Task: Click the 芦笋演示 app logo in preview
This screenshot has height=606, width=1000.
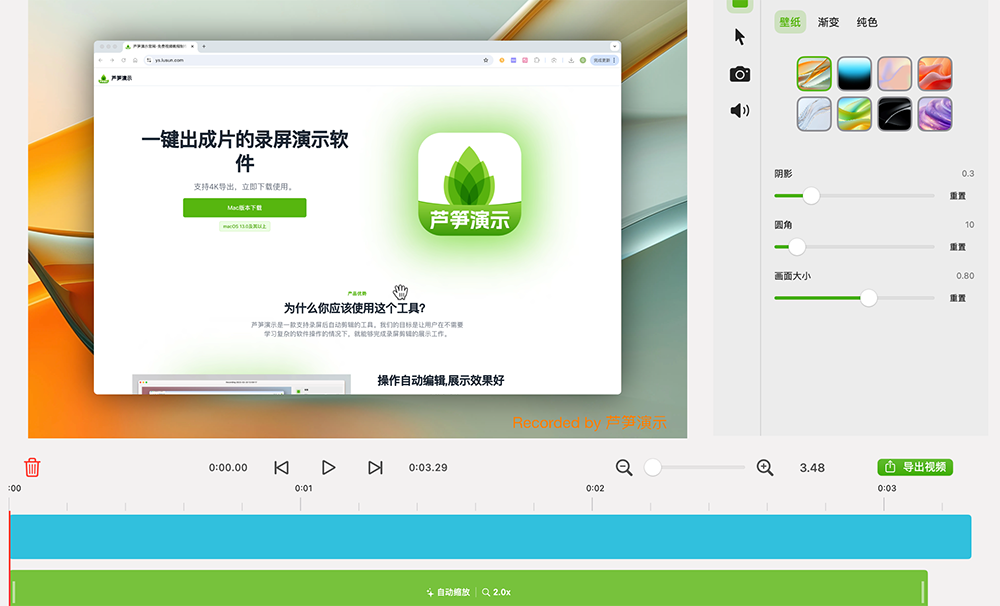Action: click(x=469, y=184)
